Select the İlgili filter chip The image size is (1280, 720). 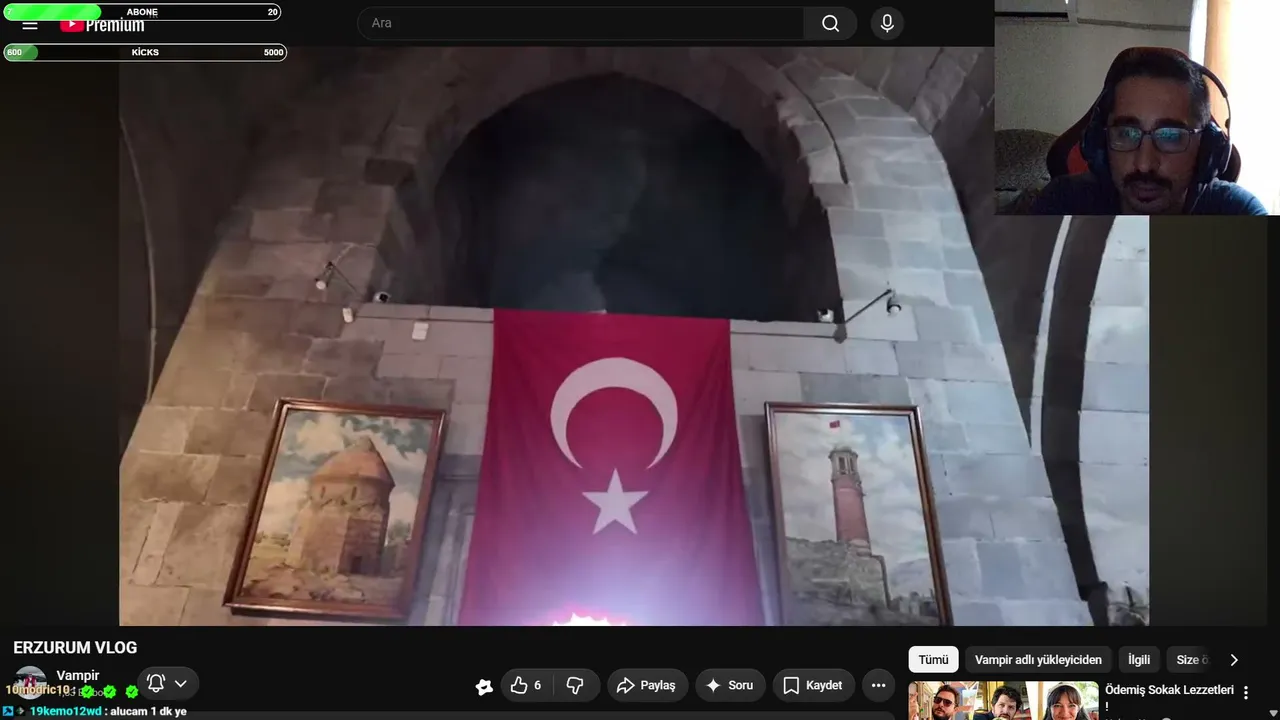coord(1139,660)
